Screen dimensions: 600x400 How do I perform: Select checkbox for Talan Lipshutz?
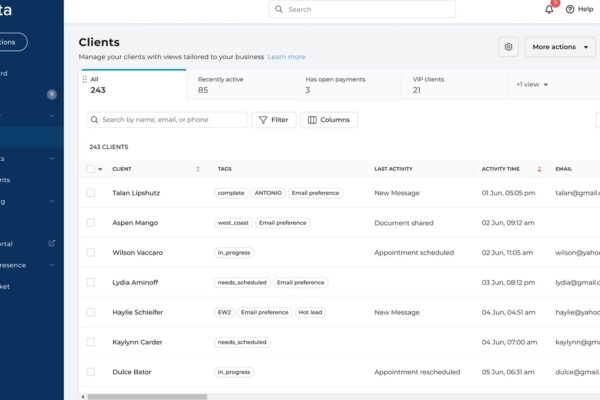pos(91,193)
